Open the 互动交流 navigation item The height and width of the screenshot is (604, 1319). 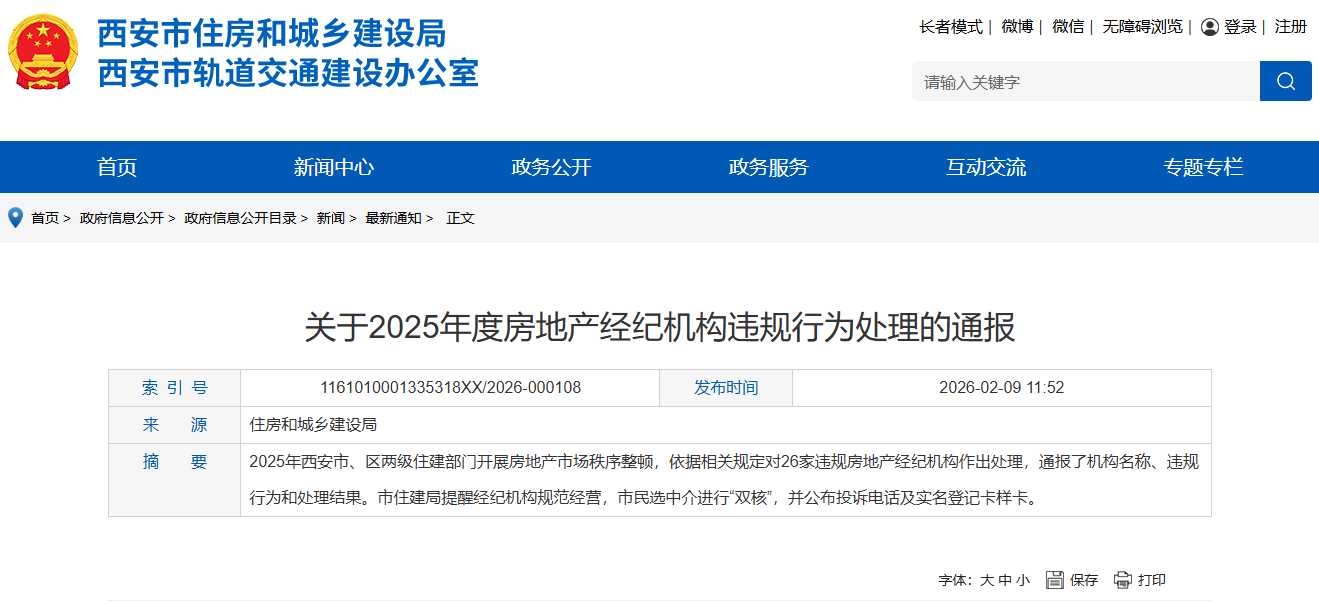click(986, 167)
